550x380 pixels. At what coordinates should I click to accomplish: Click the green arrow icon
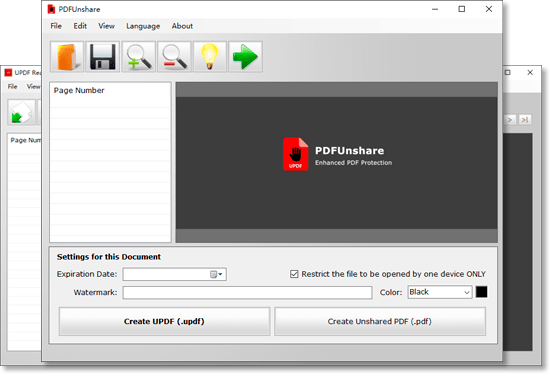click(246, 57)
